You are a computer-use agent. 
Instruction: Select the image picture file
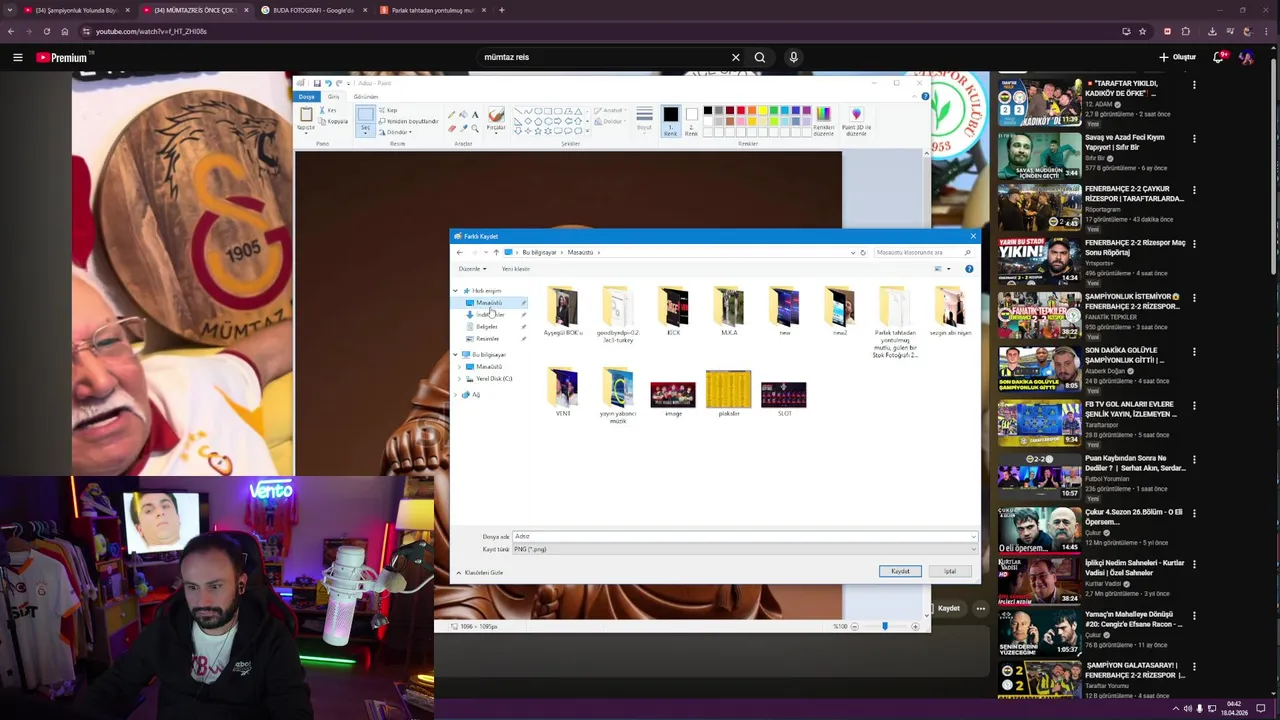coord(673,397)
